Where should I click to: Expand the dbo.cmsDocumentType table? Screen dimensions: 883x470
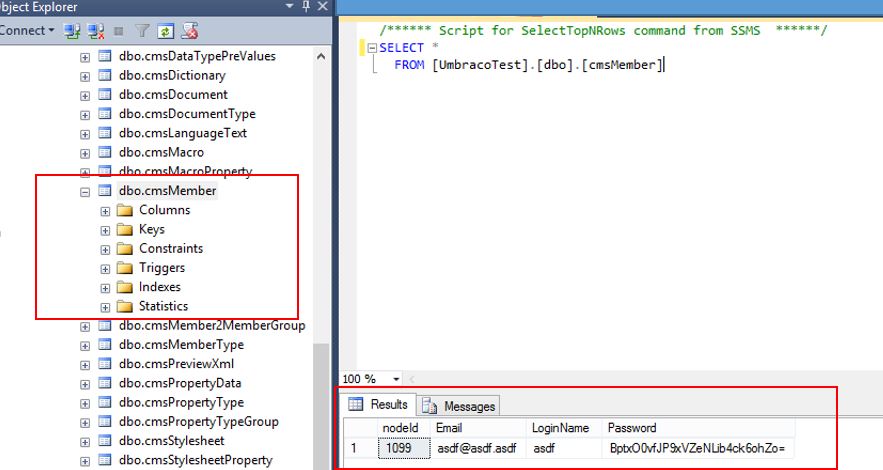[85, 115]
